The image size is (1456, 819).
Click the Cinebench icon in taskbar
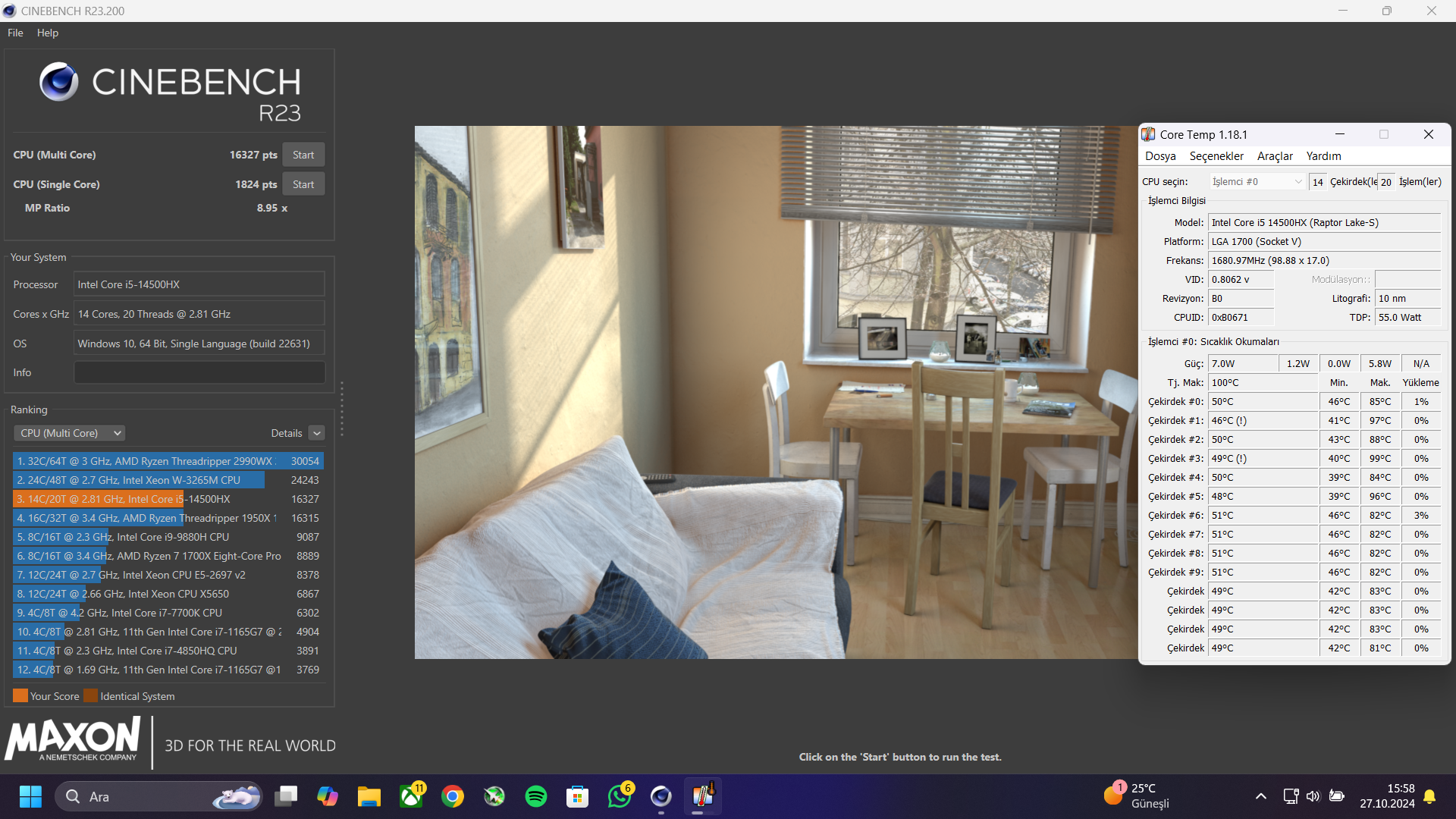(661, 796)
